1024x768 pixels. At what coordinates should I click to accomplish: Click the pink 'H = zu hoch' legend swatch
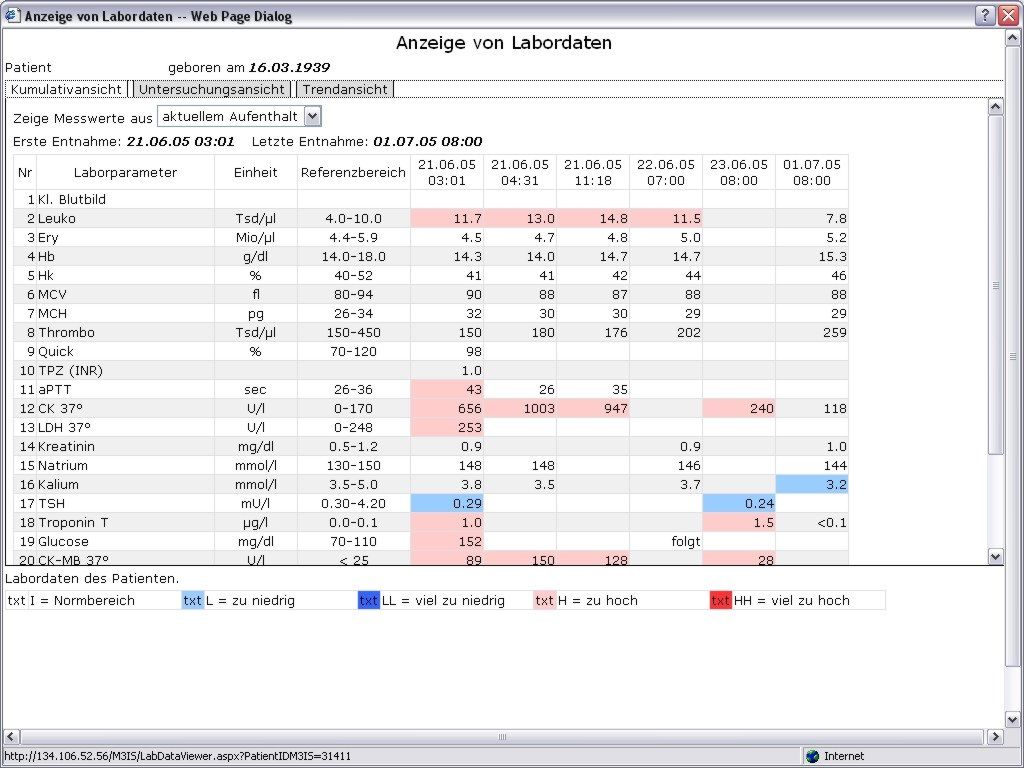pyautogui.click(x=545, y=600)
